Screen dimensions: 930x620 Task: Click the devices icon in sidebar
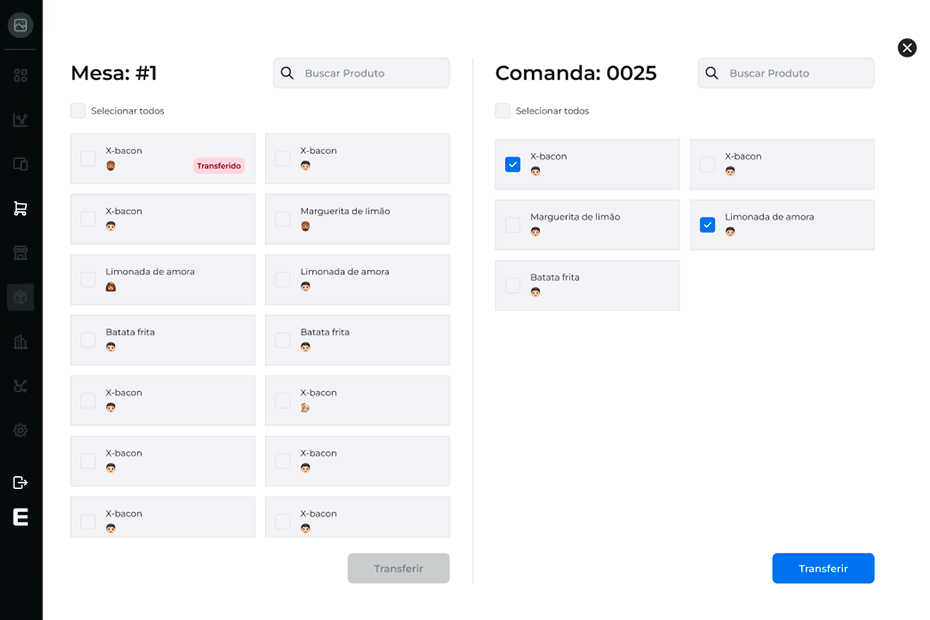tap(20, 164)
